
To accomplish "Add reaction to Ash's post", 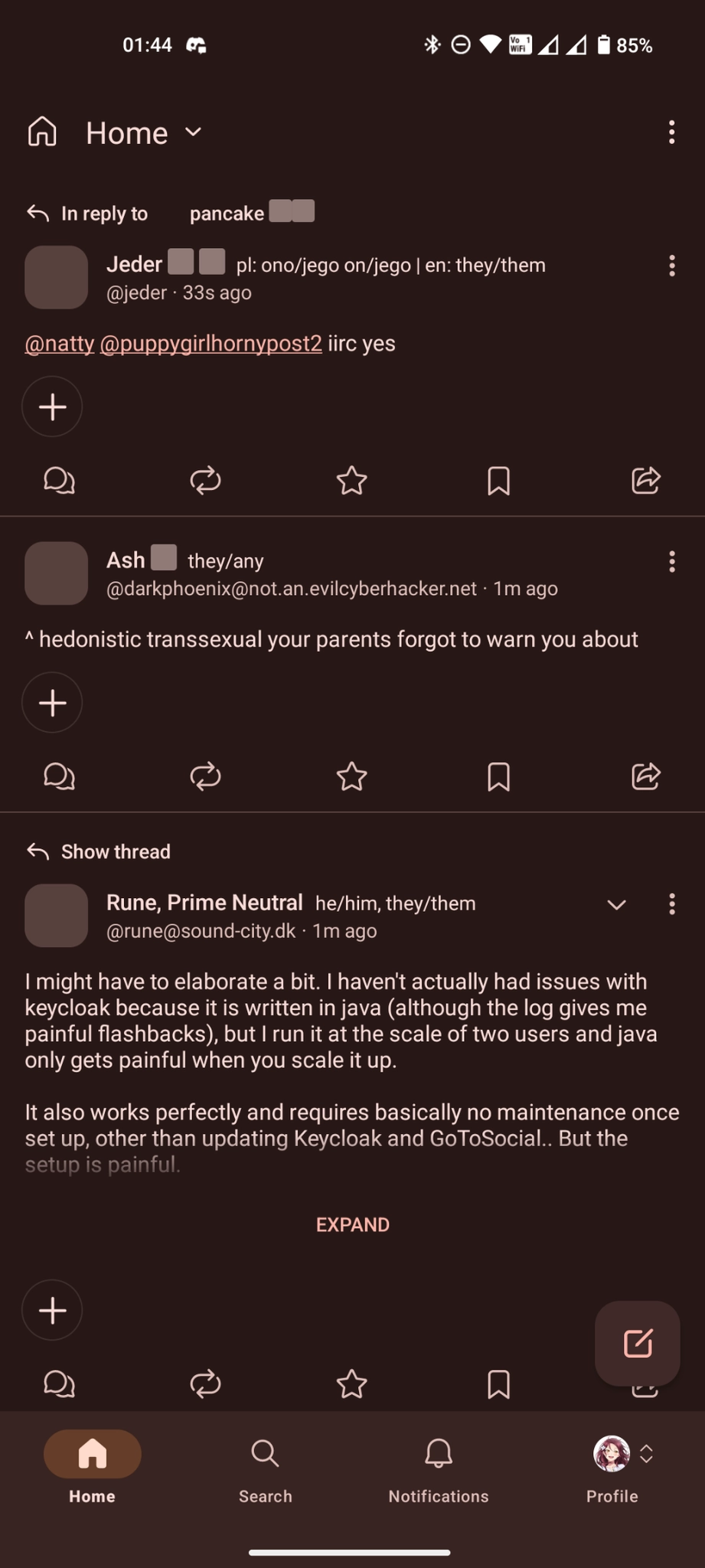I will pyautogui.click(x=52, y=702).
